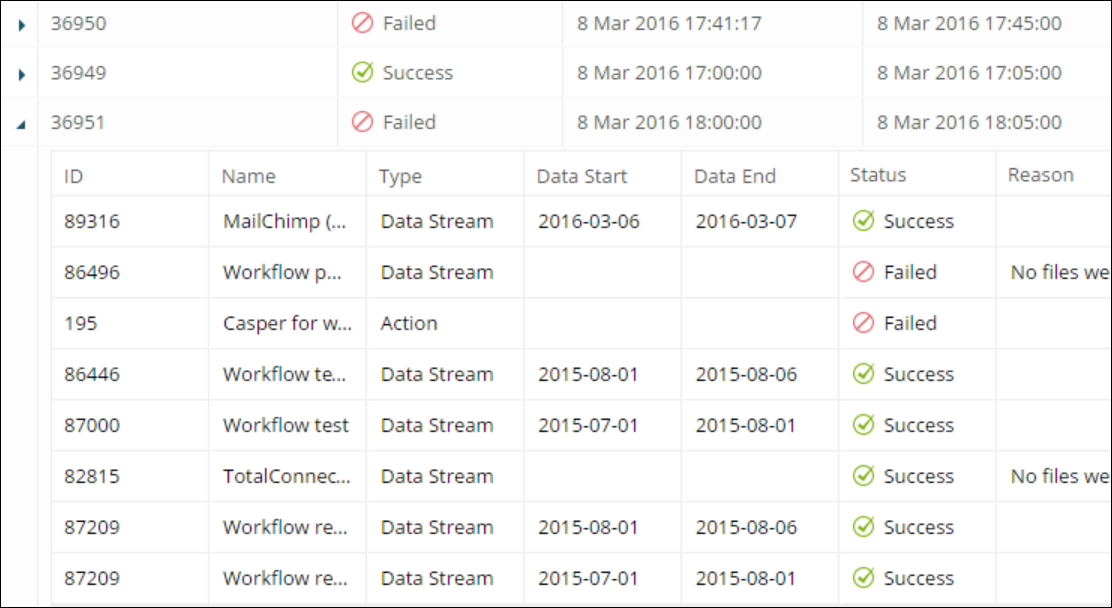This screenshot has width=1112, height=608.
Task: Click the Failed icon on the Workflow p... row
Action: click(863, 272)
